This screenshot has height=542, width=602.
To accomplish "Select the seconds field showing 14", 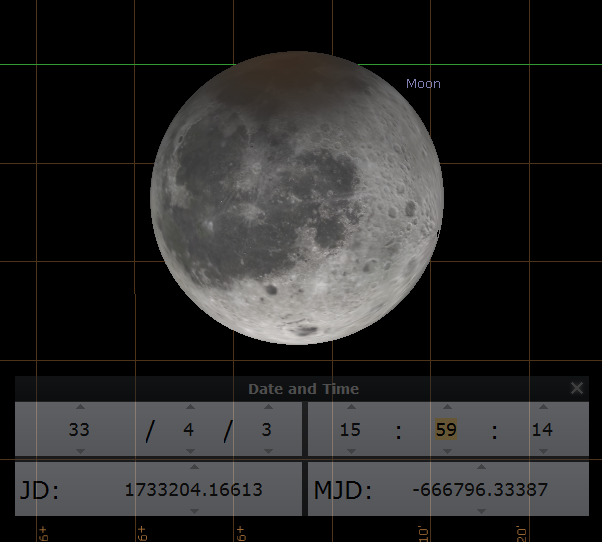I will 542,429.
